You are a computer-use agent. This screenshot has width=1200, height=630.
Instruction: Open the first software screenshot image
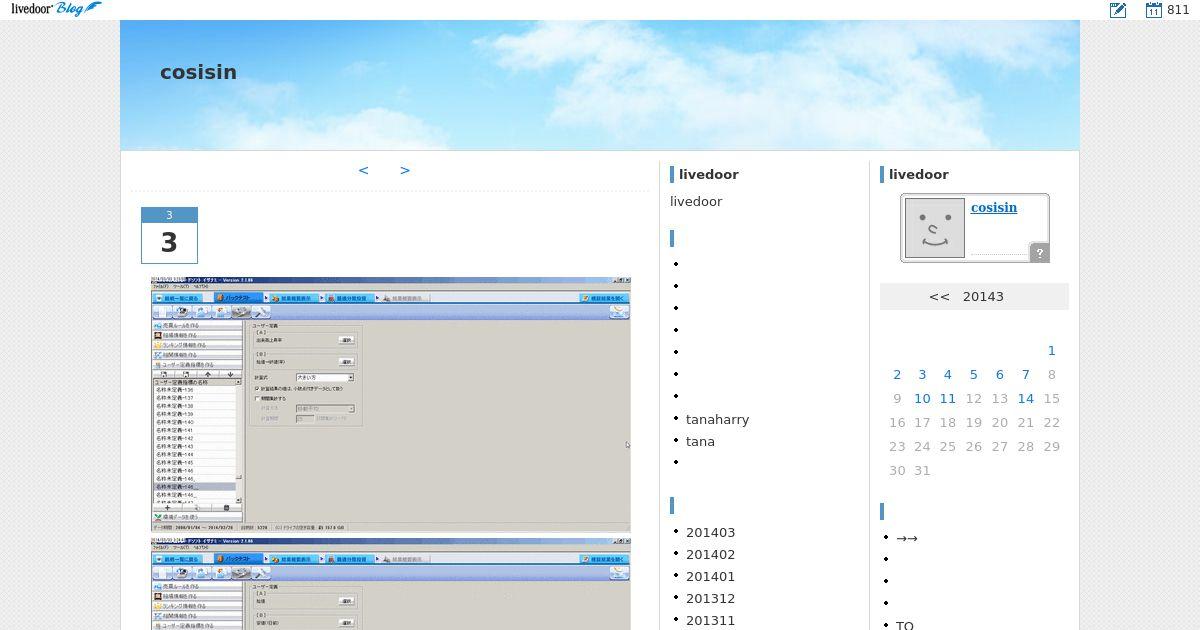[x=391, y=404]
